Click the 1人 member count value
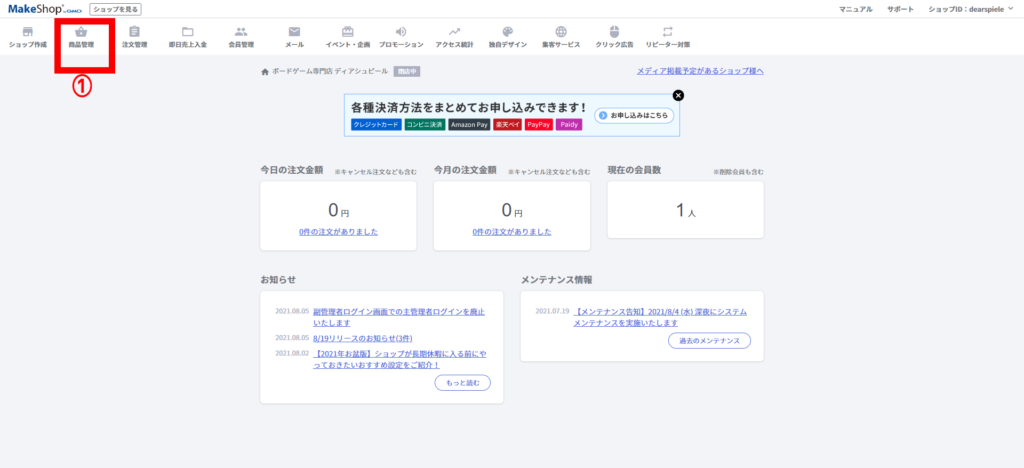1024x468 pixels. (x=686, y=210)
